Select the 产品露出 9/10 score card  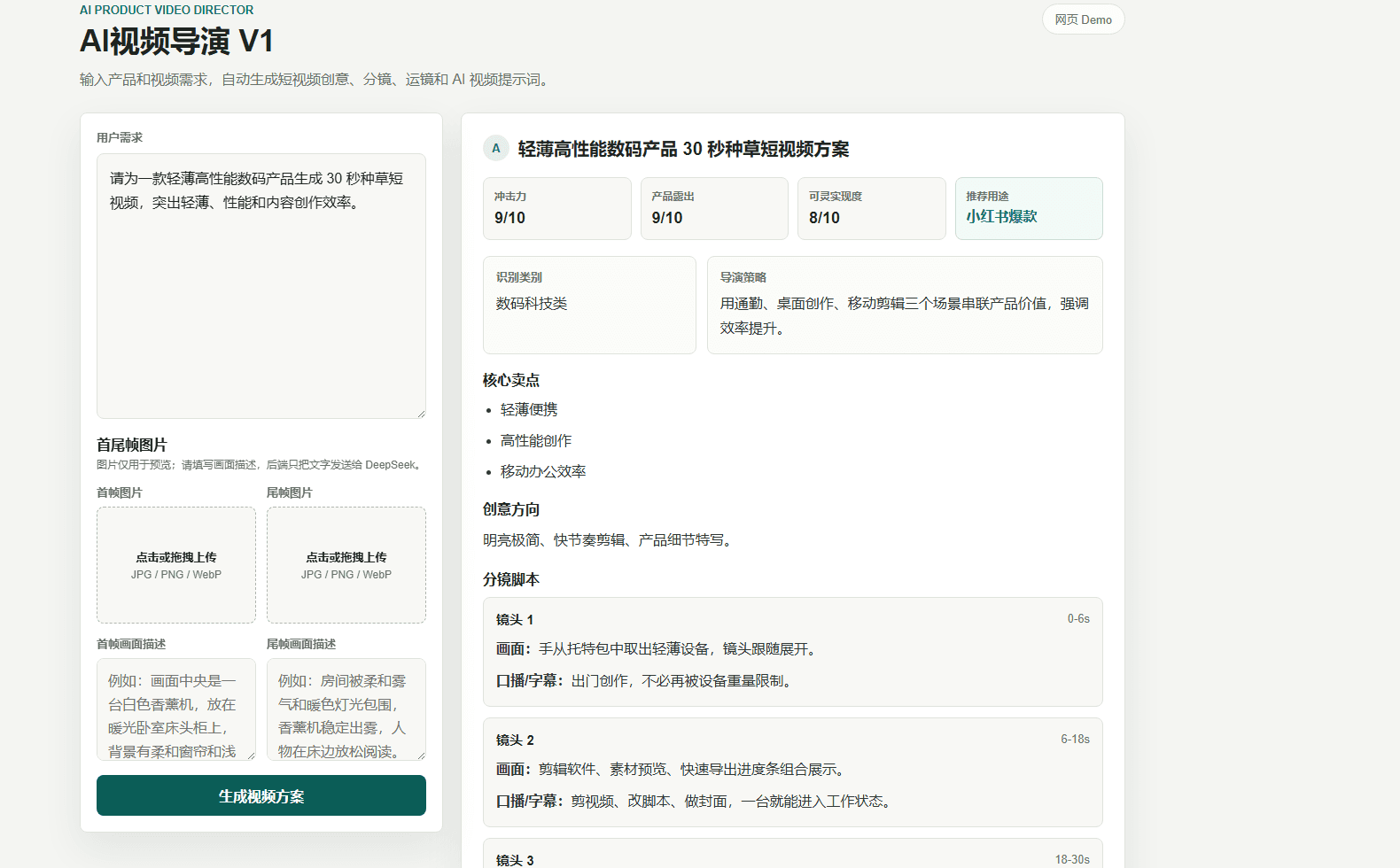pos(714,208)
